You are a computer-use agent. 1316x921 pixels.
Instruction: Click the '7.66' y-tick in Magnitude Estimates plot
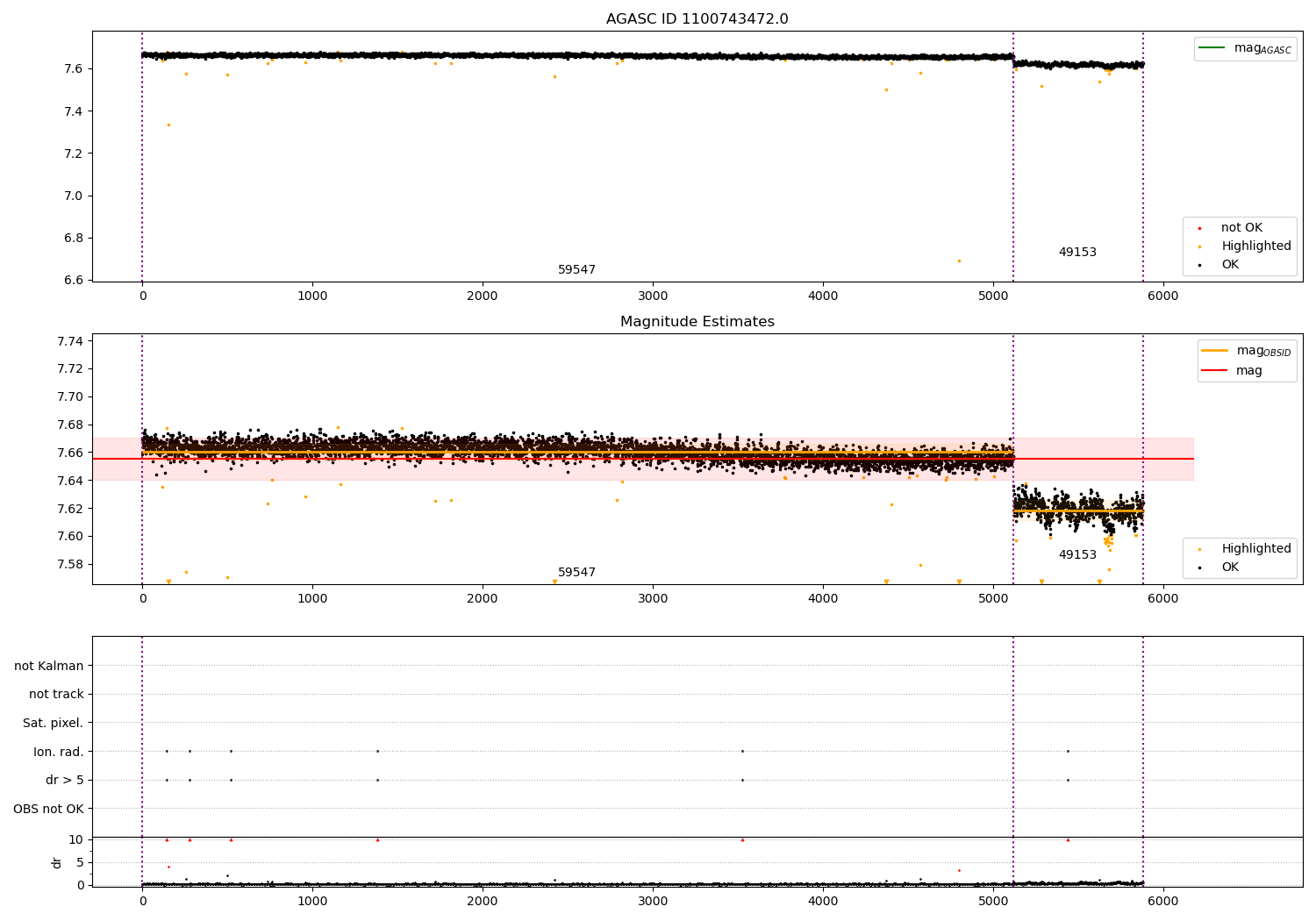point(70,453)
